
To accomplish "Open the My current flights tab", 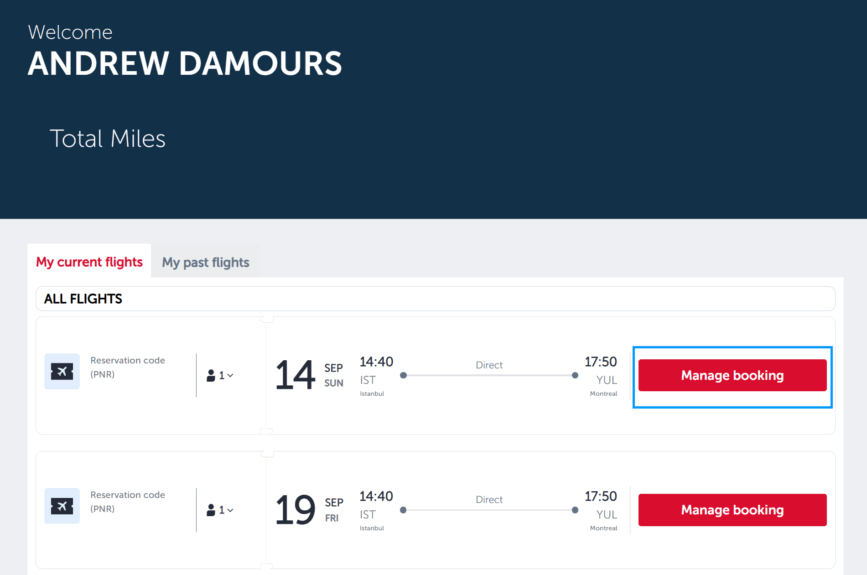I will [x=89, y=262].
